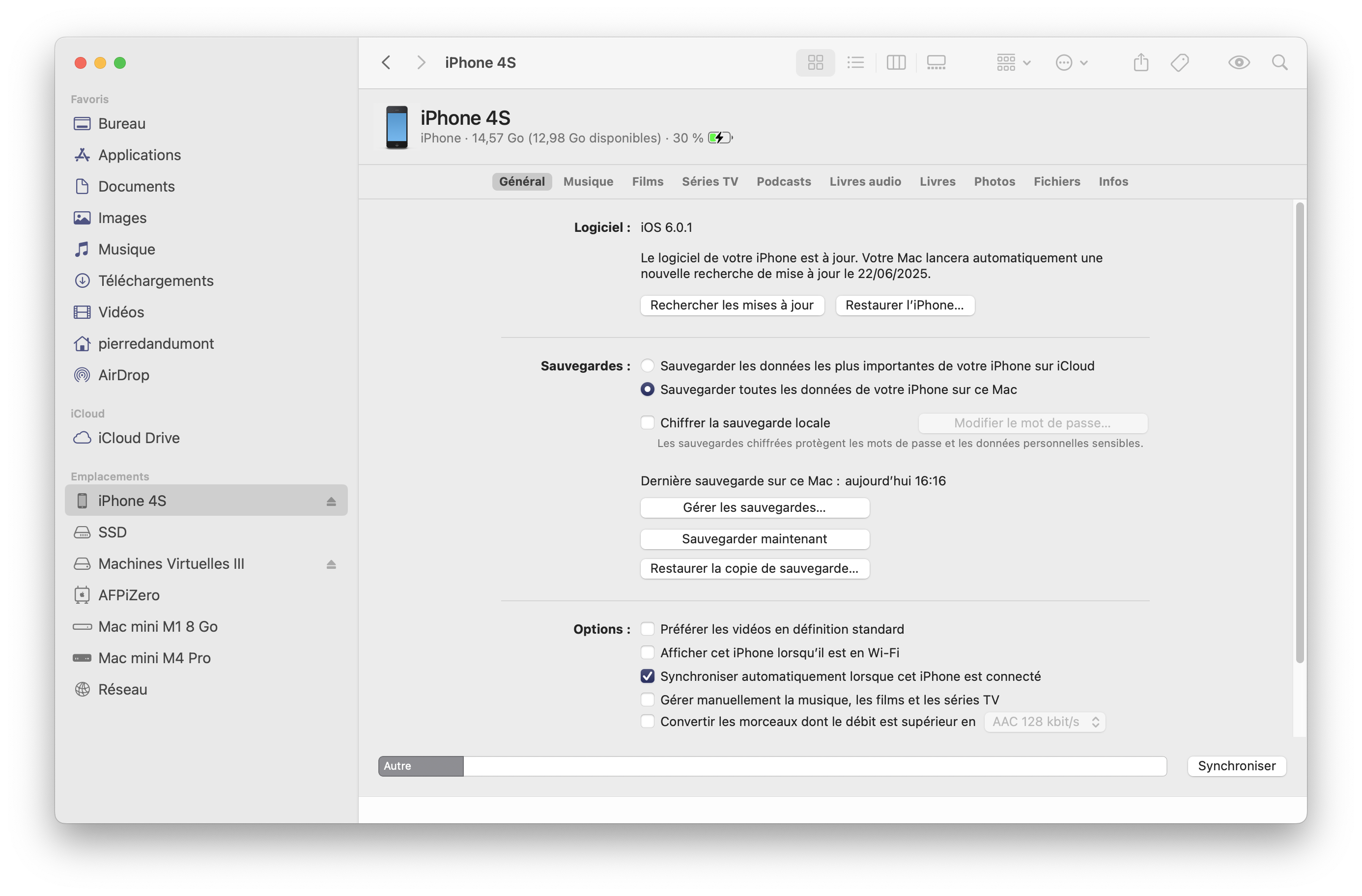
Task: Open Téléchargements in the sidebar
Action: [206, 281]
